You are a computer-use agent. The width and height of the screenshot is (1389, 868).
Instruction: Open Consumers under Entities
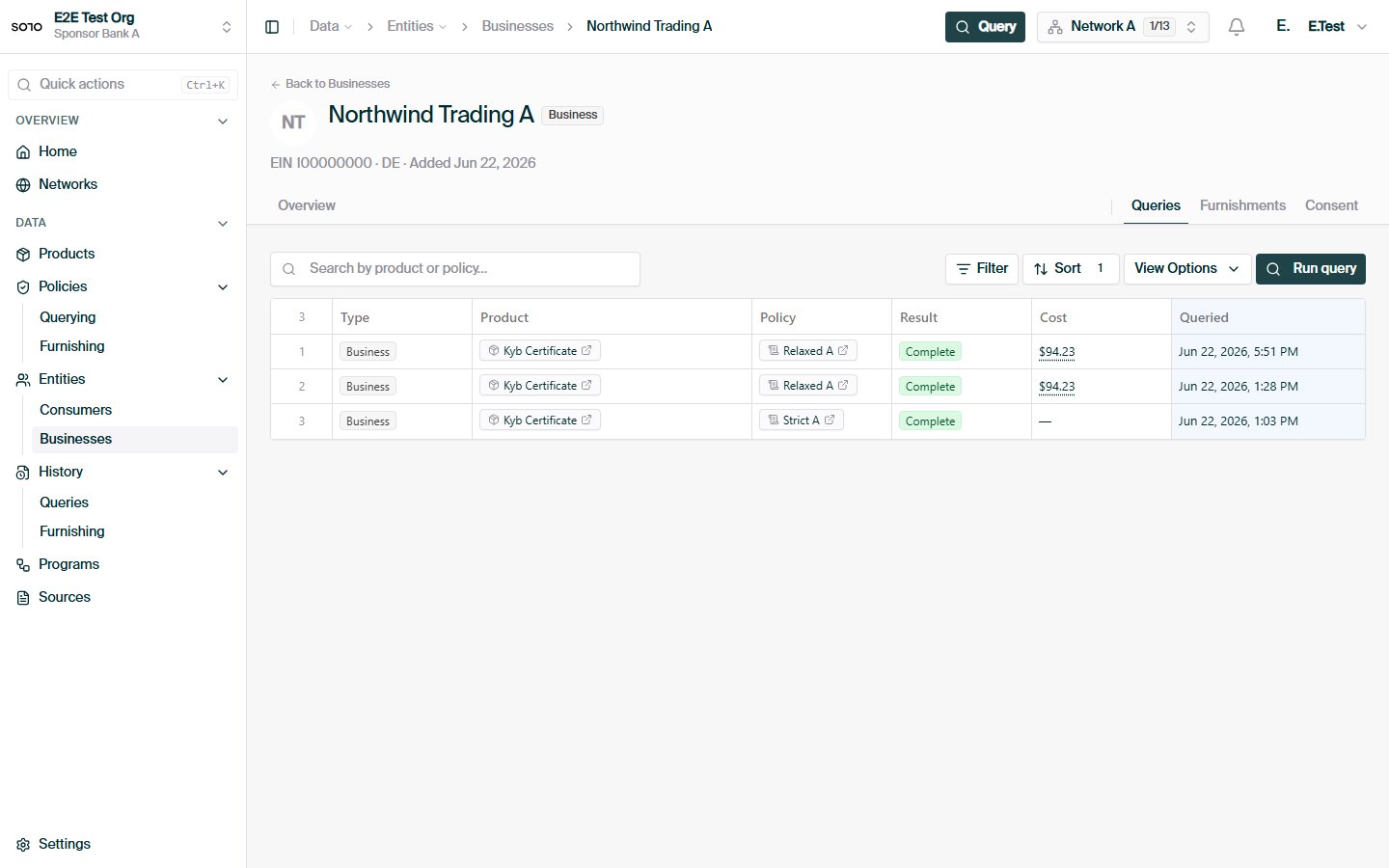coord(75,410)
